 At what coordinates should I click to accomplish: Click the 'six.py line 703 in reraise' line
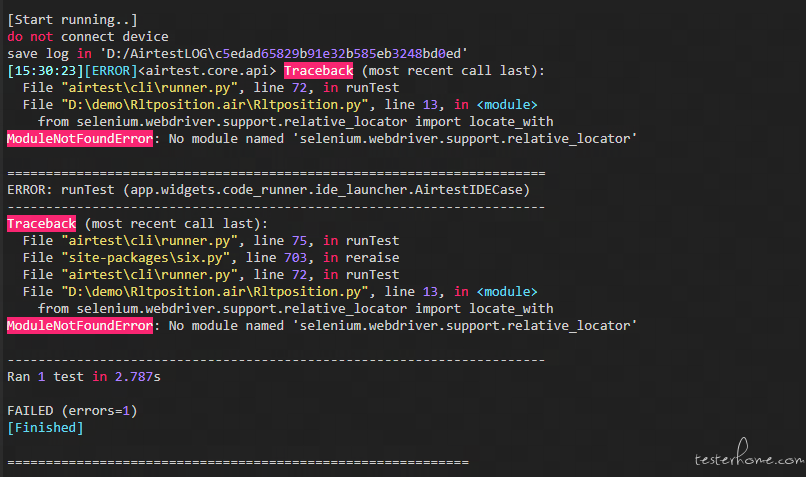pos(211,258)
